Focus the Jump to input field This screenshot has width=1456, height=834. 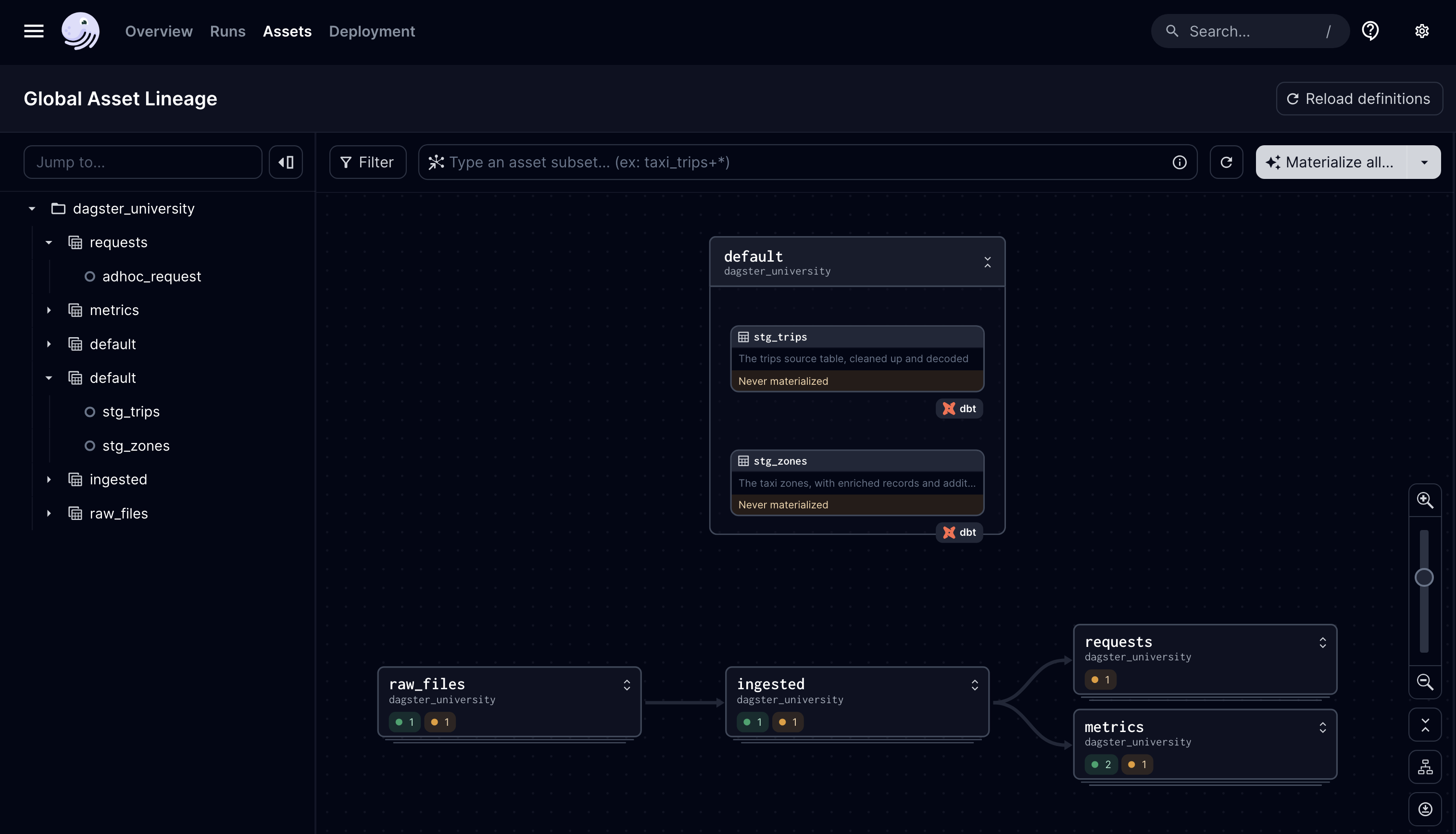point(142,162)
